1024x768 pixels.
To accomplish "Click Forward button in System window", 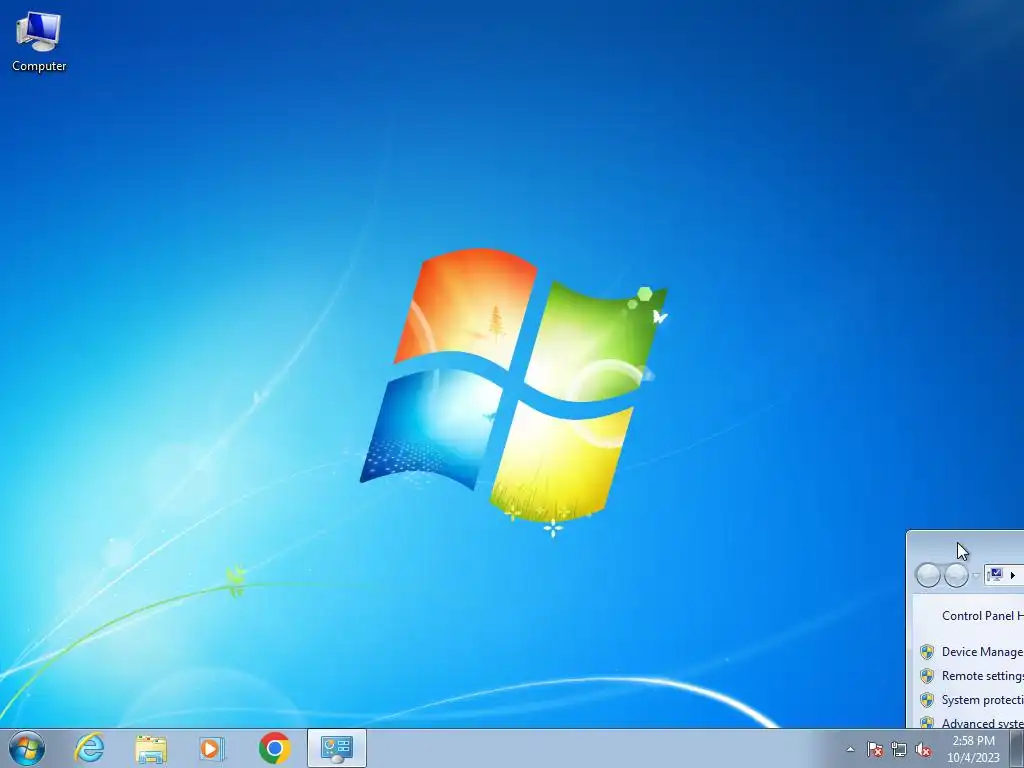I will [x=956, y=575].
